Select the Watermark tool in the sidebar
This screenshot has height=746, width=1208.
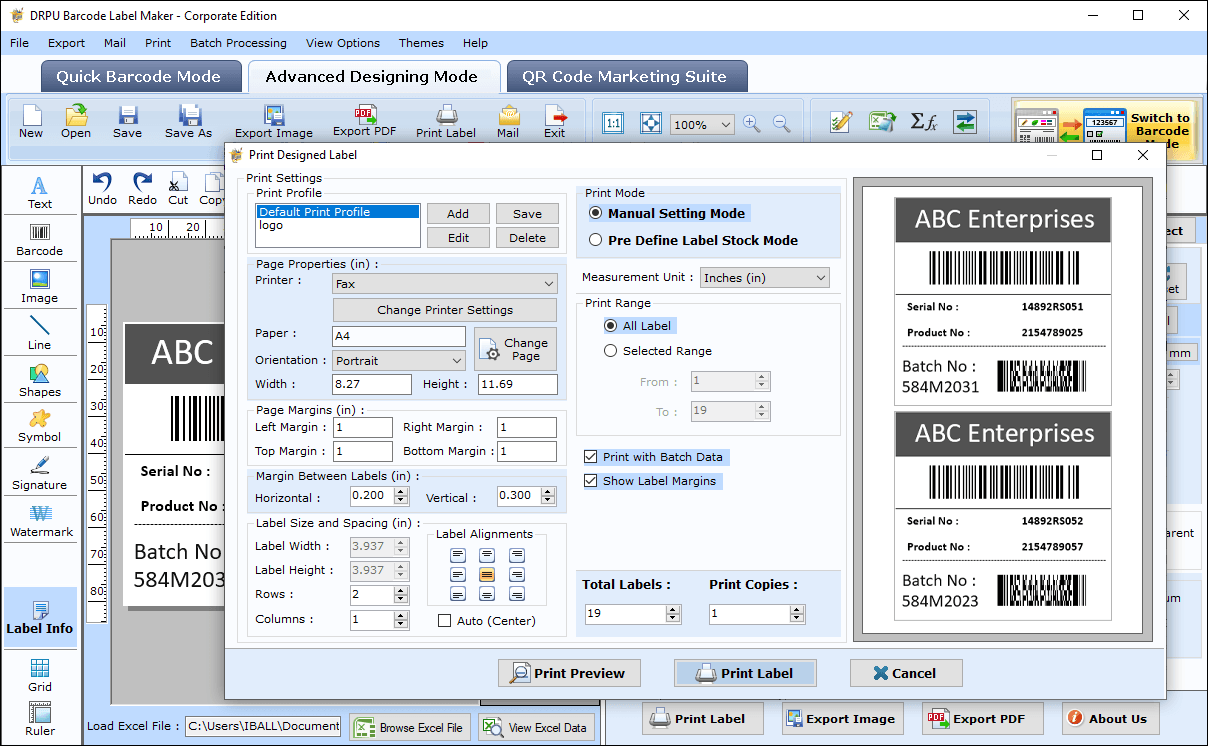40,520
